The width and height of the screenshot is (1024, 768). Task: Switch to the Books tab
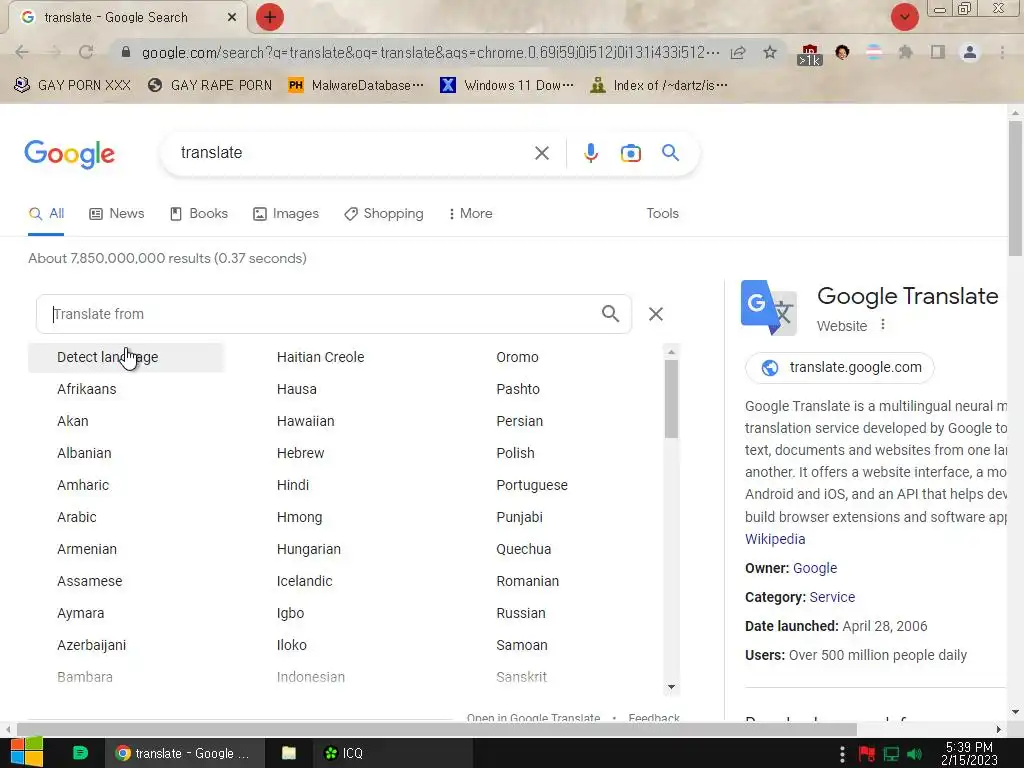[199, 214]
